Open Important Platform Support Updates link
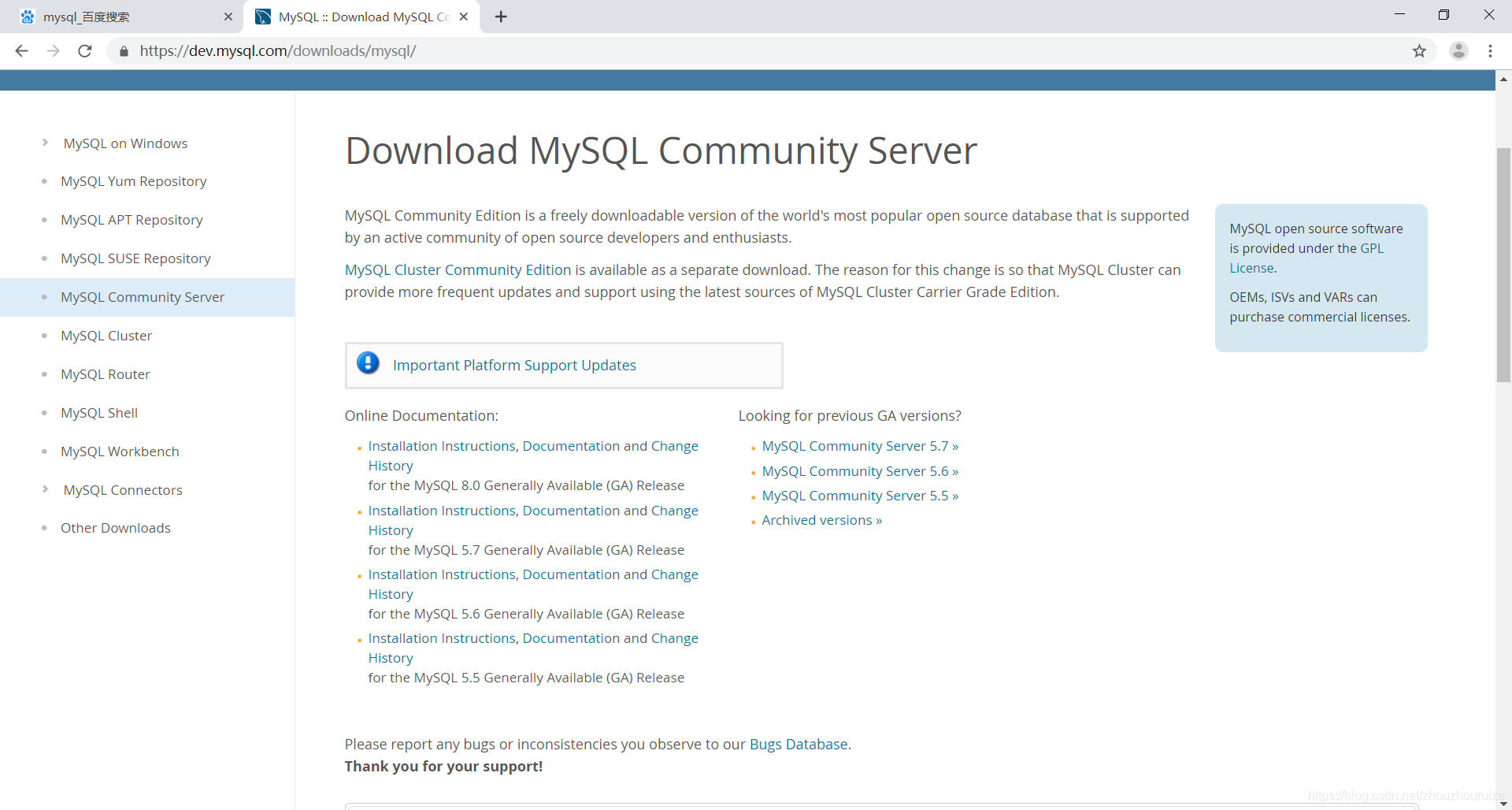This screenshot has height=810, width=1512. point(514,365)
